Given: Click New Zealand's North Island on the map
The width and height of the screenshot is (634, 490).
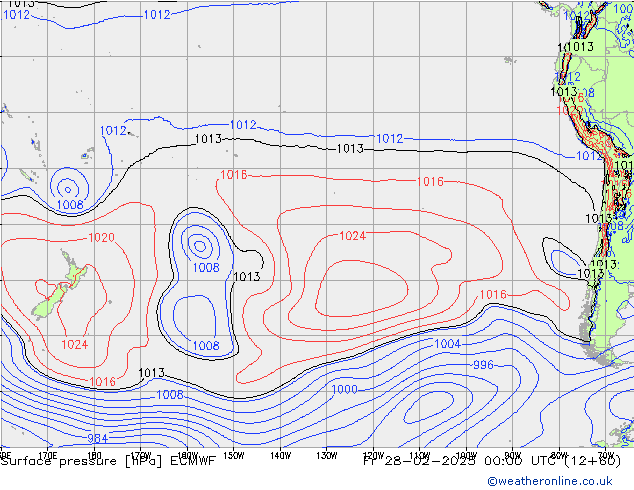Looking at the screenshot, I should (x=73, y=270).
